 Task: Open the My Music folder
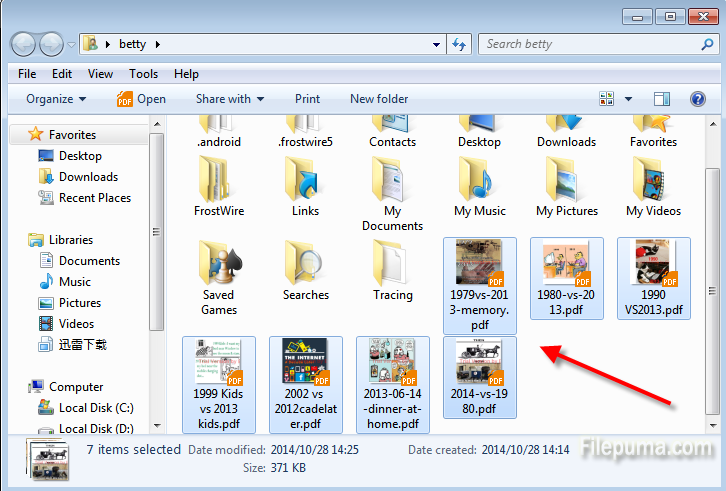click(x=479, y=180)
